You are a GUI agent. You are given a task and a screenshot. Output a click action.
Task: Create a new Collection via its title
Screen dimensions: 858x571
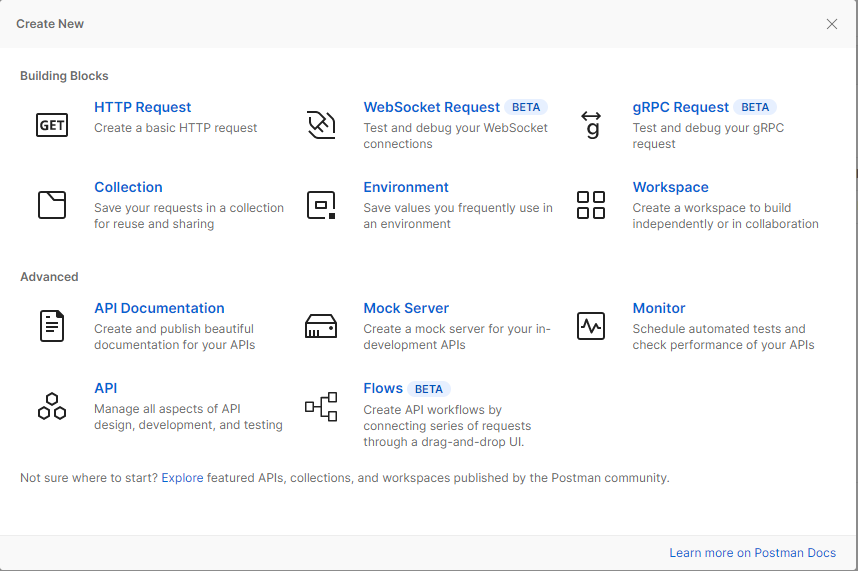(x=129, y=187)
